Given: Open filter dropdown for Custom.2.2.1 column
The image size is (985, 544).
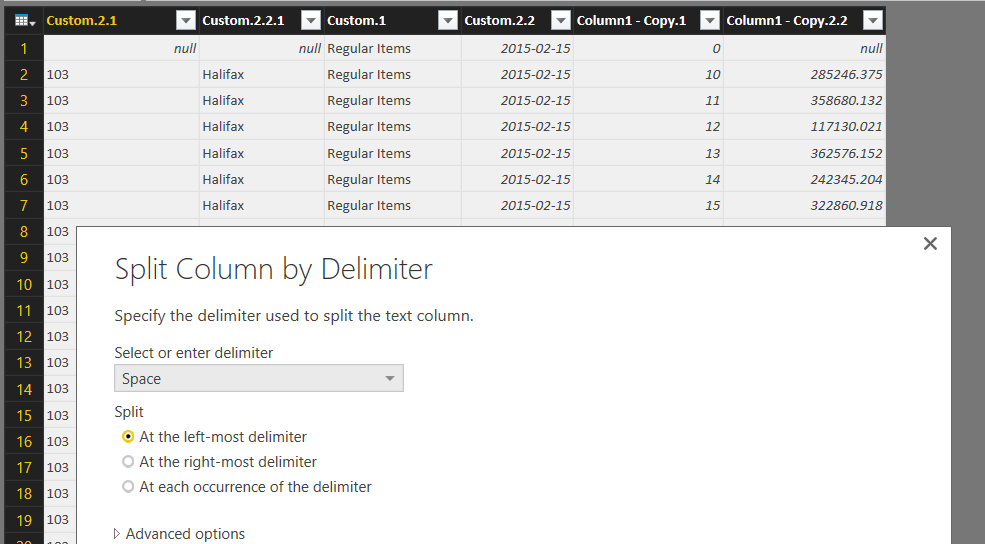Looking at the screenshot, I should (x=310, y=21).
